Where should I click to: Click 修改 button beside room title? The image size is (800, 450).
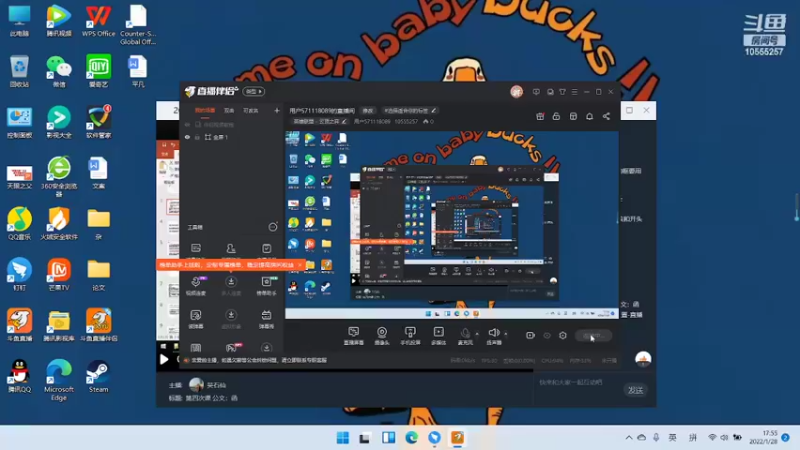click(x=368, y=110)
